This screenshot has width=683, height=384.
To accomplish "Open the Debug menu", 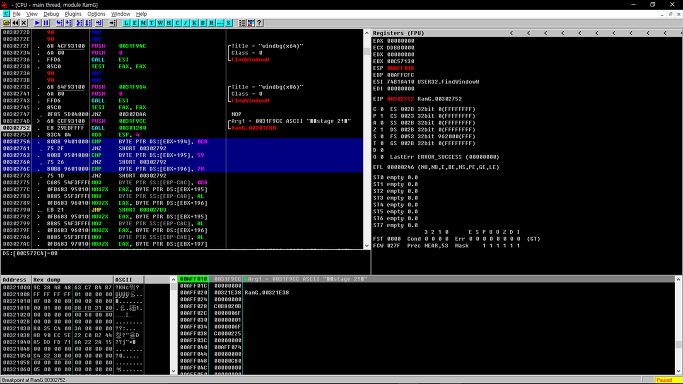I will coord(51,14).
